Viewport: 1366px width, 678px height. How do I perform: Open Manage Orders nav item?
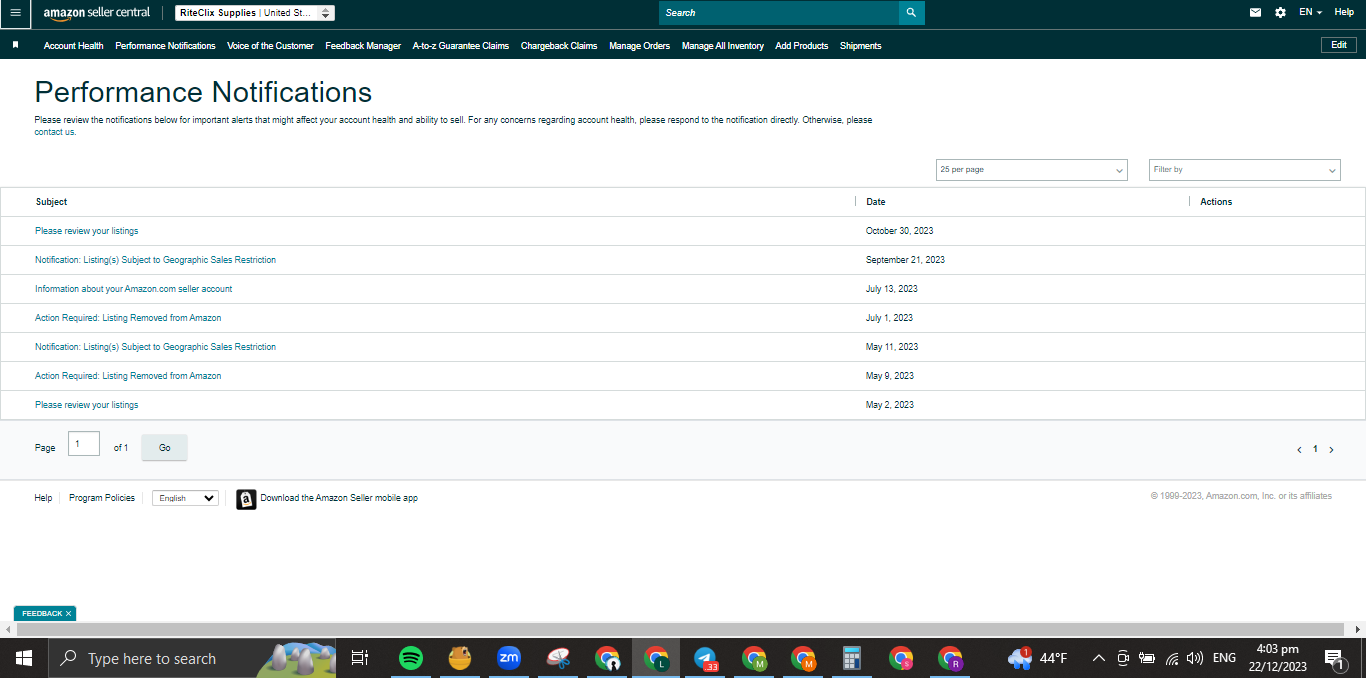click(639, 46)
